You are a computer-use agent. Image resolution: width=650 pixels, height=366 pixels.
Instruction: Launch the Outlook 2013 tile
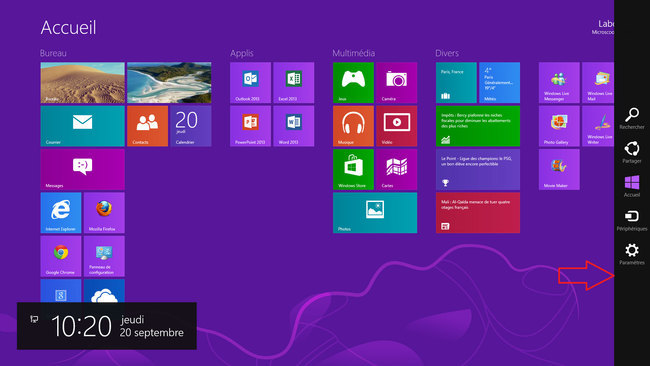pos(250,82)
